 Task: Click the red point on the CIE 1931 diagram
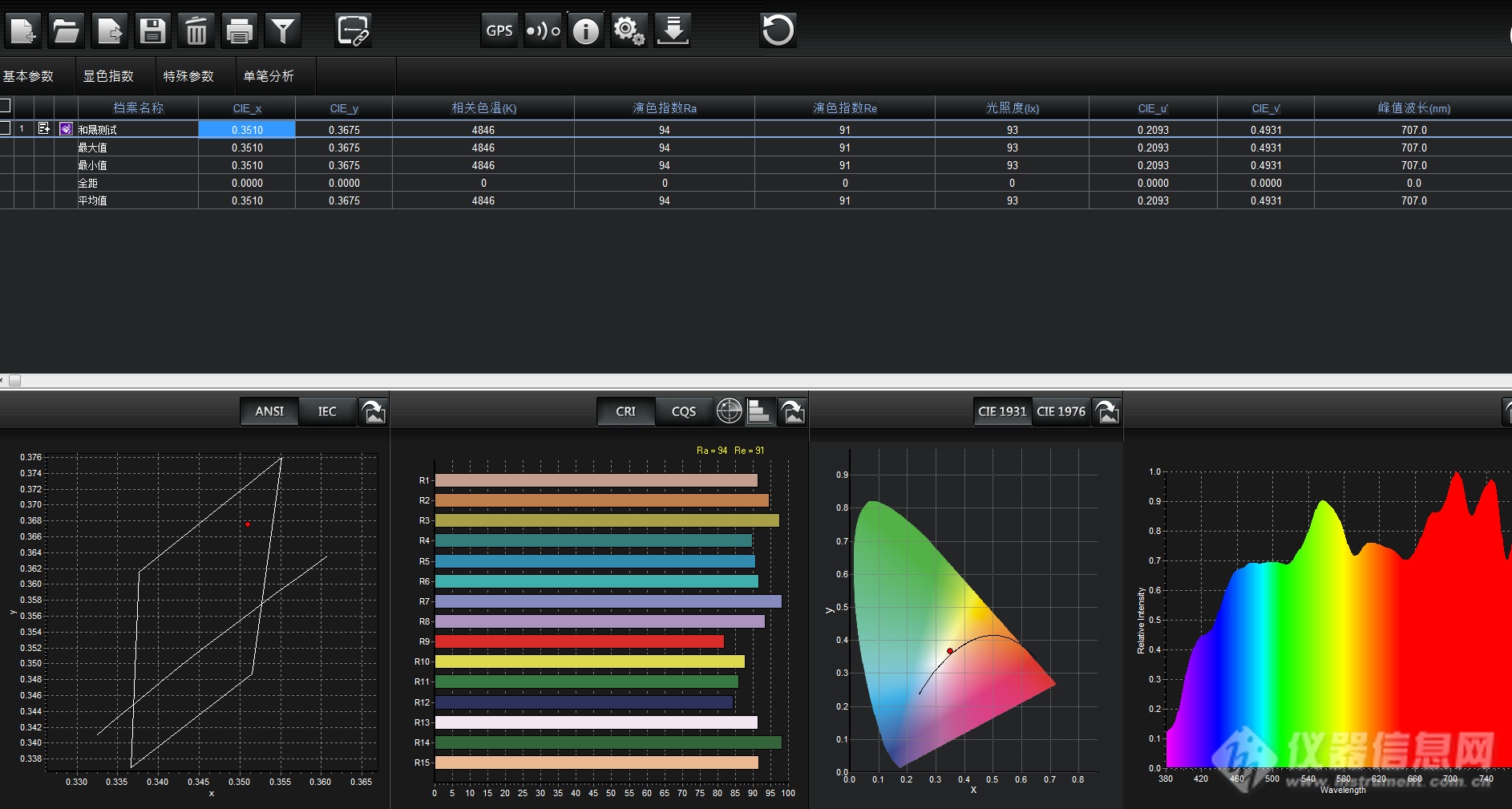pyautogui.click(x=950, y=651)
